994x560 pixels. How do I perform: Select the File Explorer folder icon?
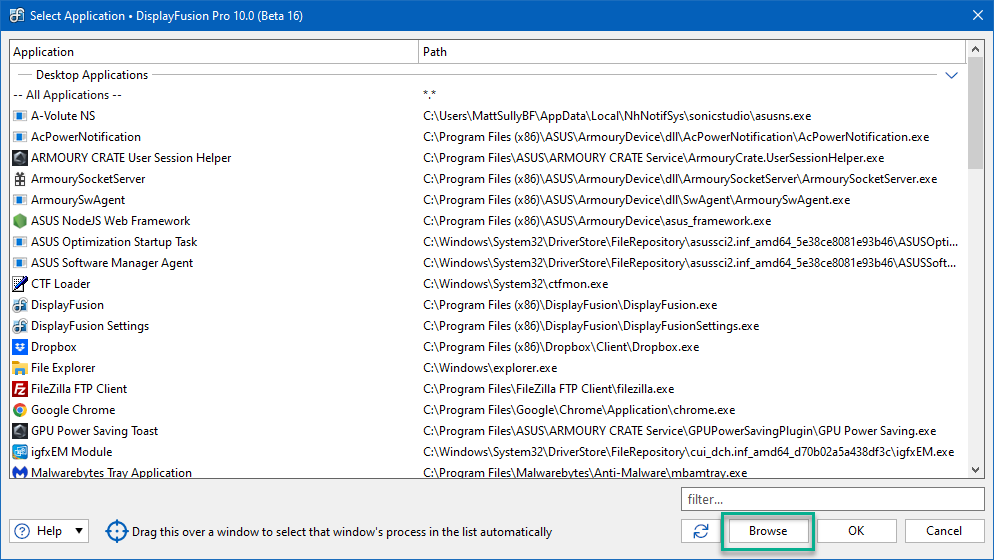[20, 368]
